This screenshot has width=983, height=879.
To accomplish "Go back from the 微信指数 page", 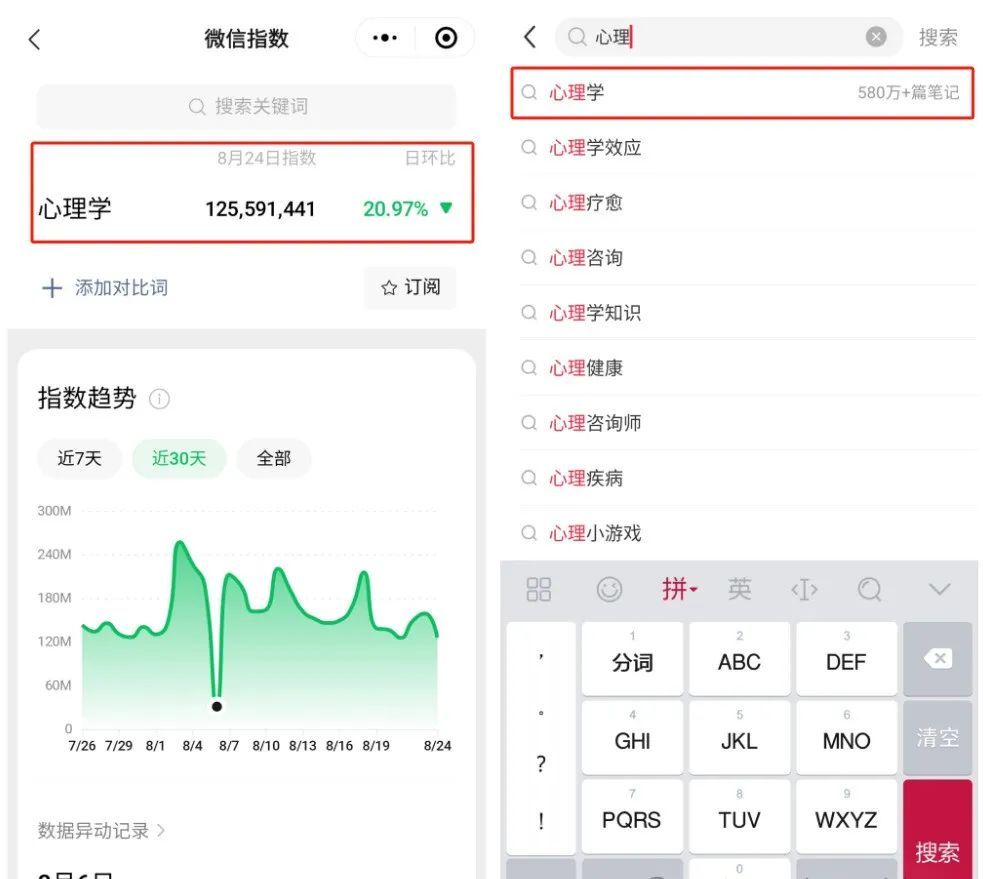I will pyautogui.click(x=34, y=39).
